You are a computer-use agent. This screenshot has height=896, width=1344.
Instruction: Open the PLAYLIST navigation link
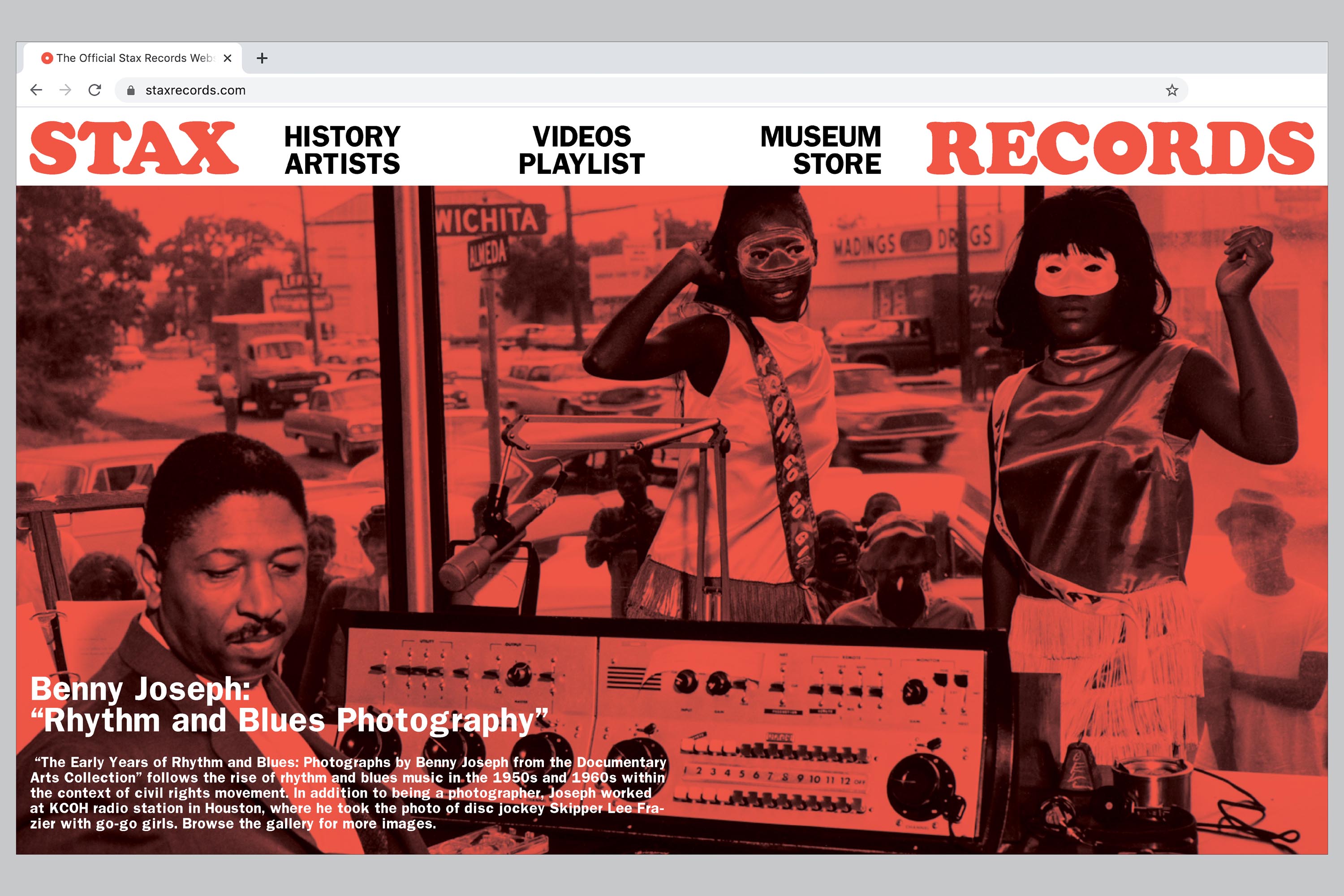pos(582,164)
